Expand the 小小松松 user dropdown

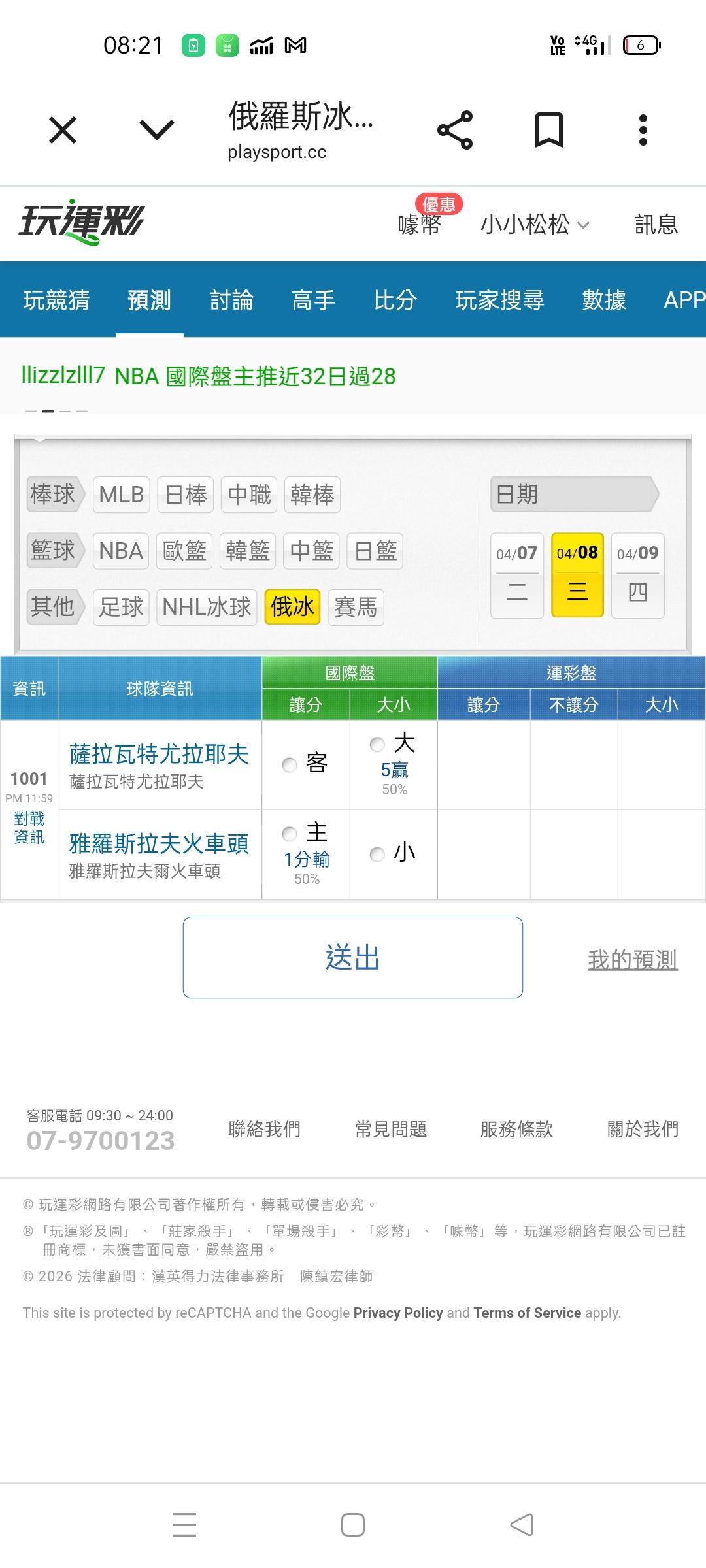point(535,225)
